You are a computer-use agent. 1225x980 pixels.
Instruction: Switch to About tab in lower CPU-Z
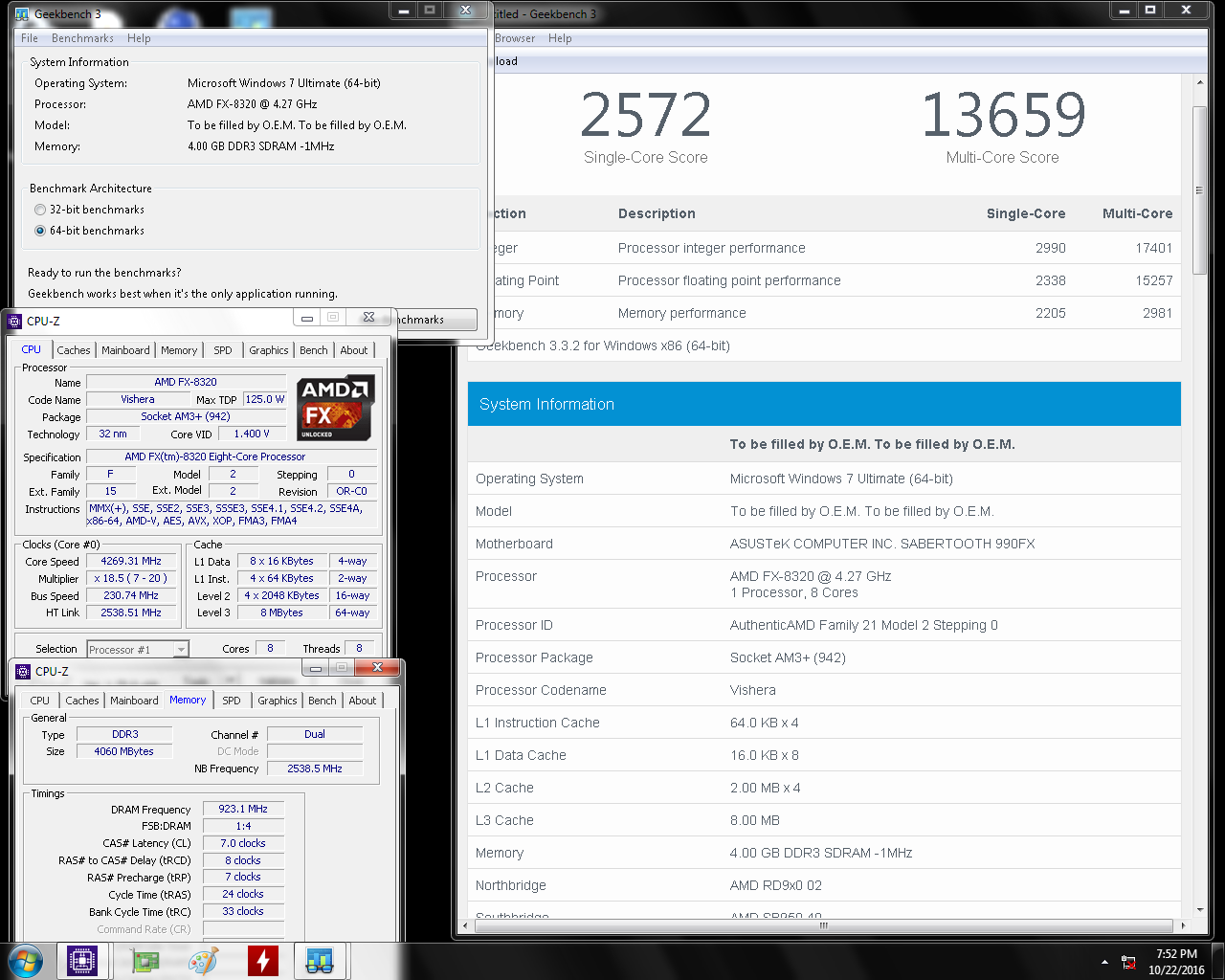point(363,701)
